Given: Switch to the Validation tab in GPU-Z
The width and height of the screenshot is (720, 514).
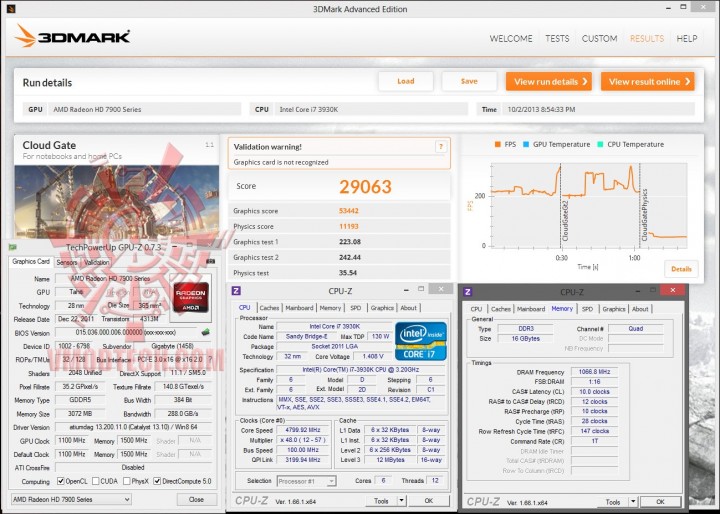Looking at the screenshot, I should 96,262.
